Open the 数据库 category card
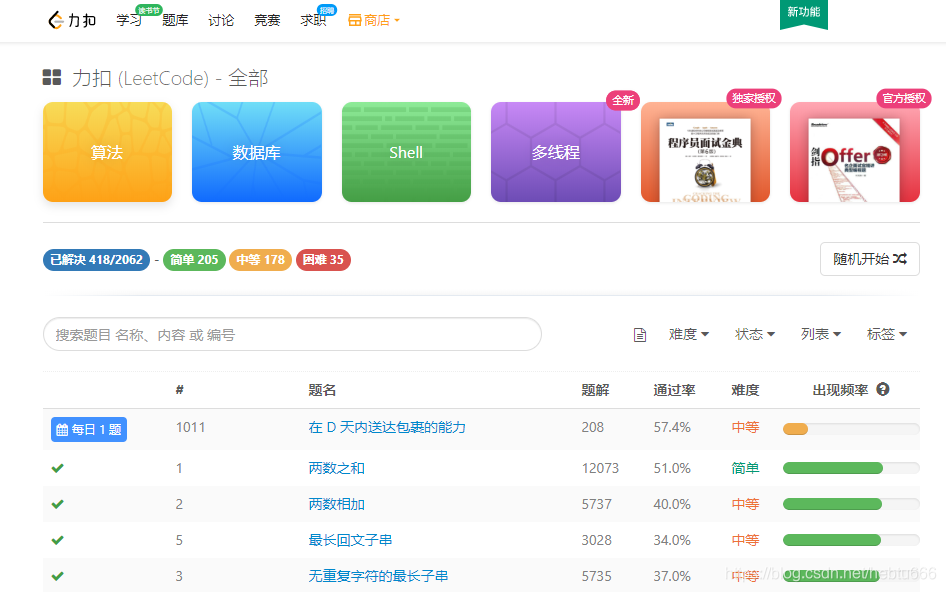946x592 pixels. coord(256,152)
